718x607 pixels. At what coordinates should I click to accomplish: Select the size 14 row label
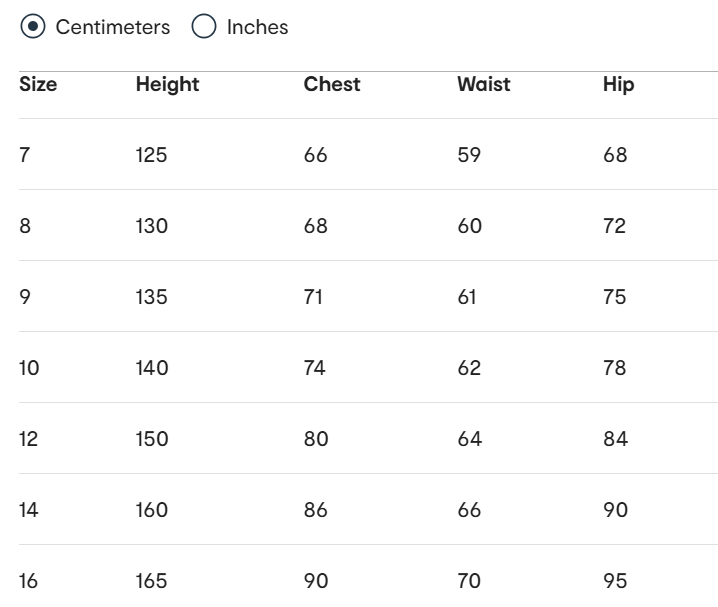[29, 510]
